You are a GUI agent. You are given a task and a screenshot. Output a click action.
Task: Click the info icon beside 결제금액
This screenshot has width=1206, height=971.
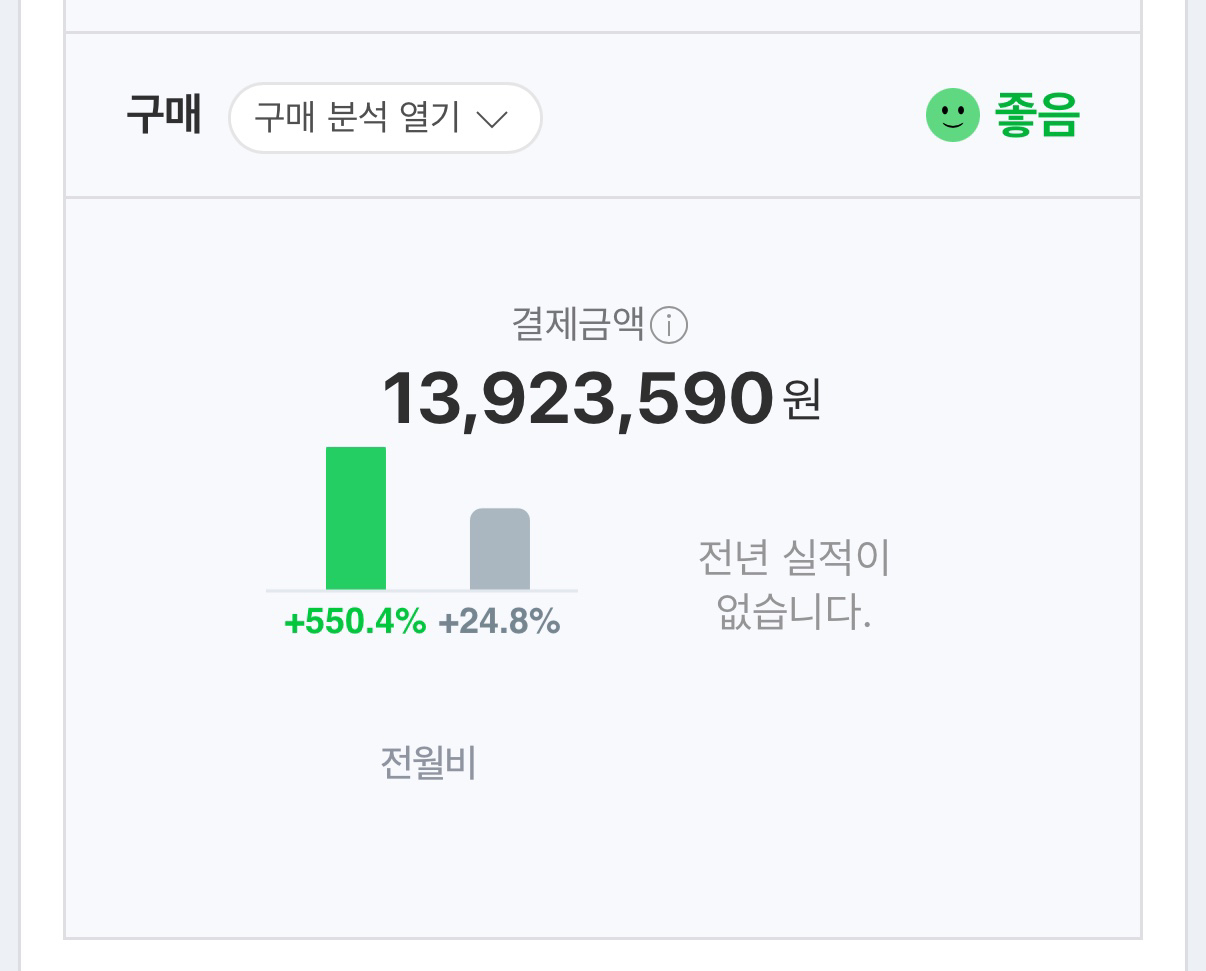click(669, 325)
